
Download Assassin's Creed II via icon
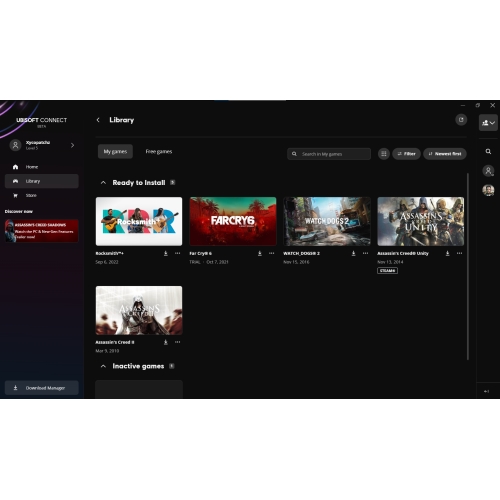(166, 342)
